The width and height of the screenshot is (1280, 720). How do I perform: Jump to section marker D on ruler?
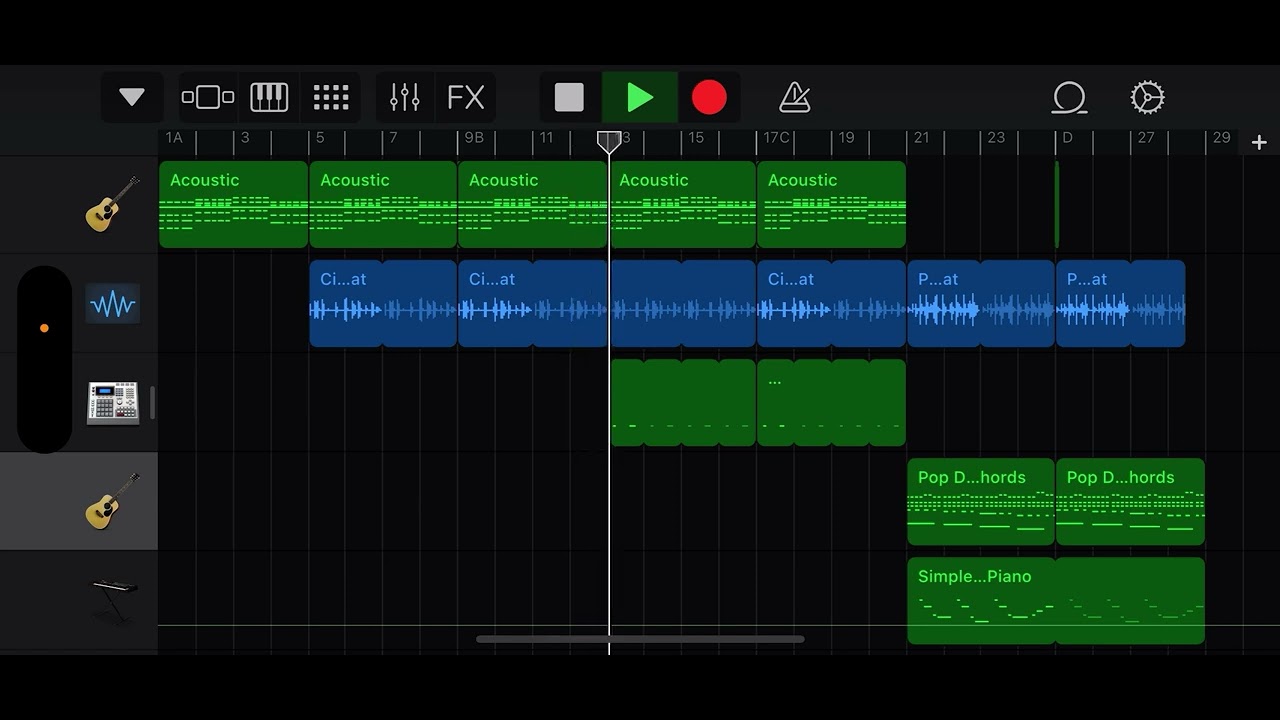coord(1067,138)
